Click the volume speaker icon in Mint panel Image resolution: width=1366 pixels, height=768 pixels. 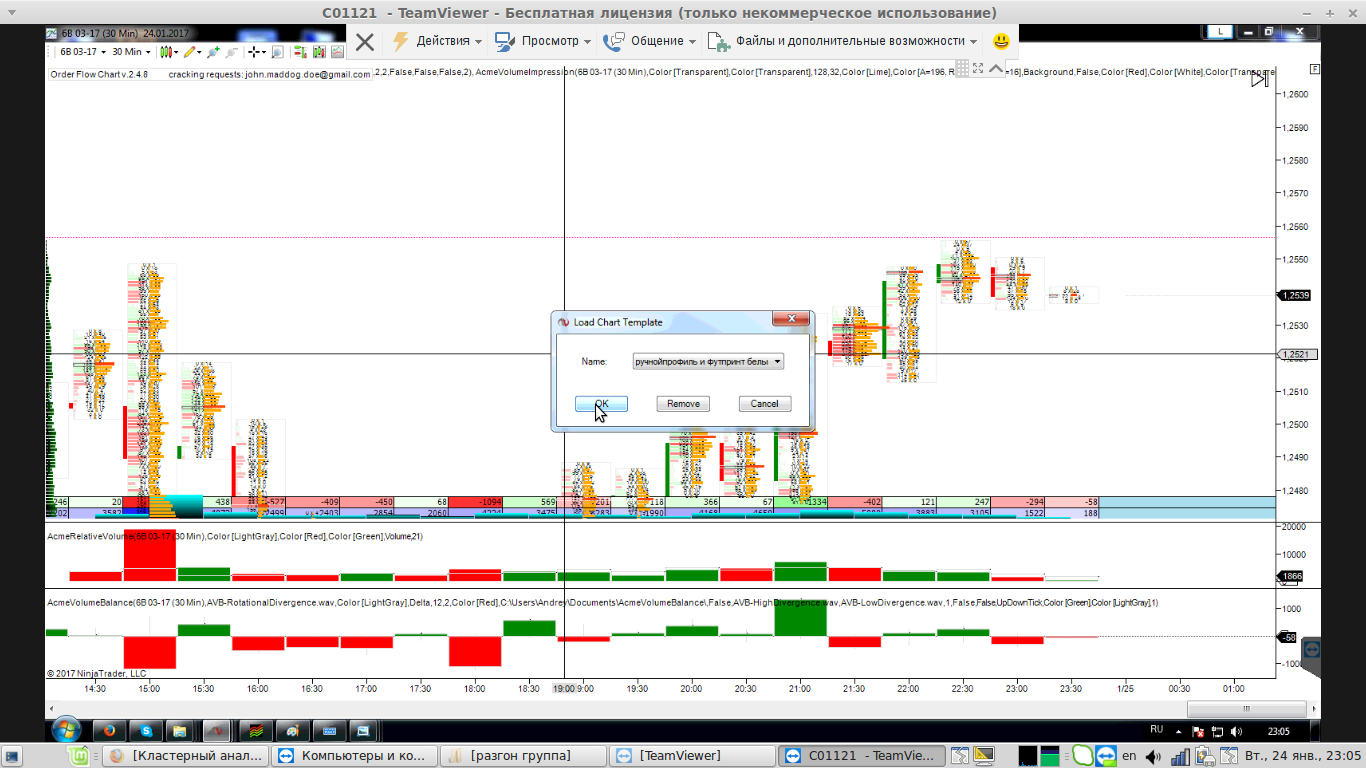pyautogui.click(x=1153, y=756)
